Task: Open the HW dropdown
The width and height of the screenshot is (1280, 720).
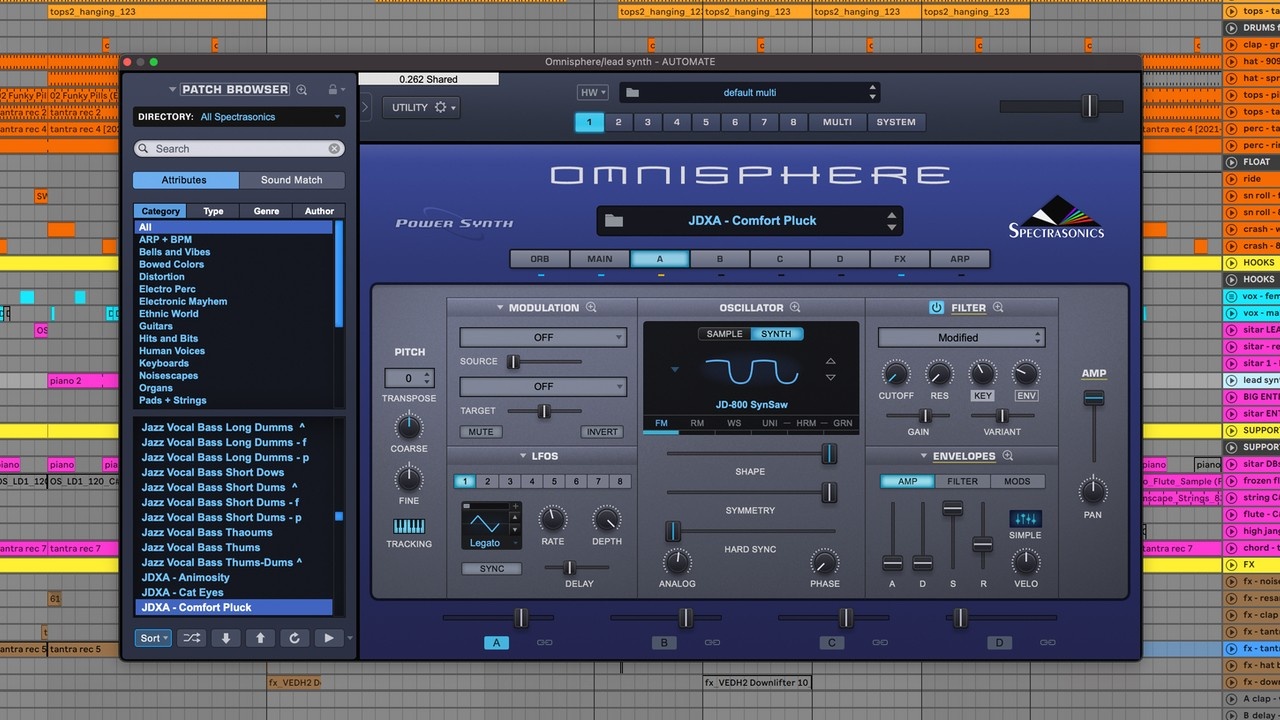Action: [592, 93]
